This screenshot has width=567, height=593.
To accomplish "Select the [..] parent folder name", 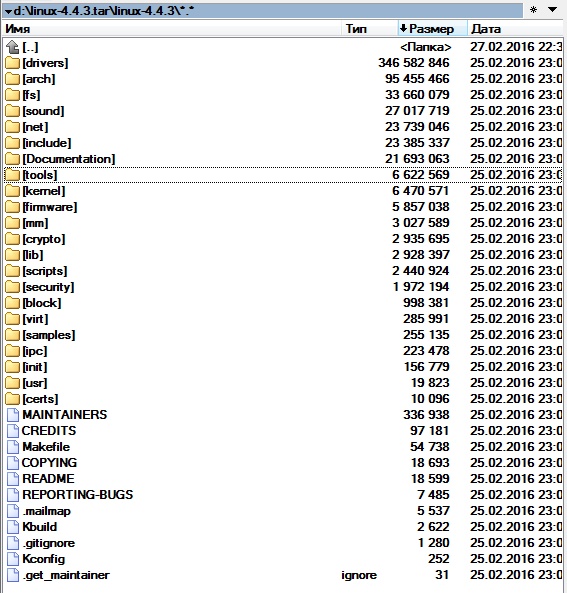I will (x=30, y=47).
